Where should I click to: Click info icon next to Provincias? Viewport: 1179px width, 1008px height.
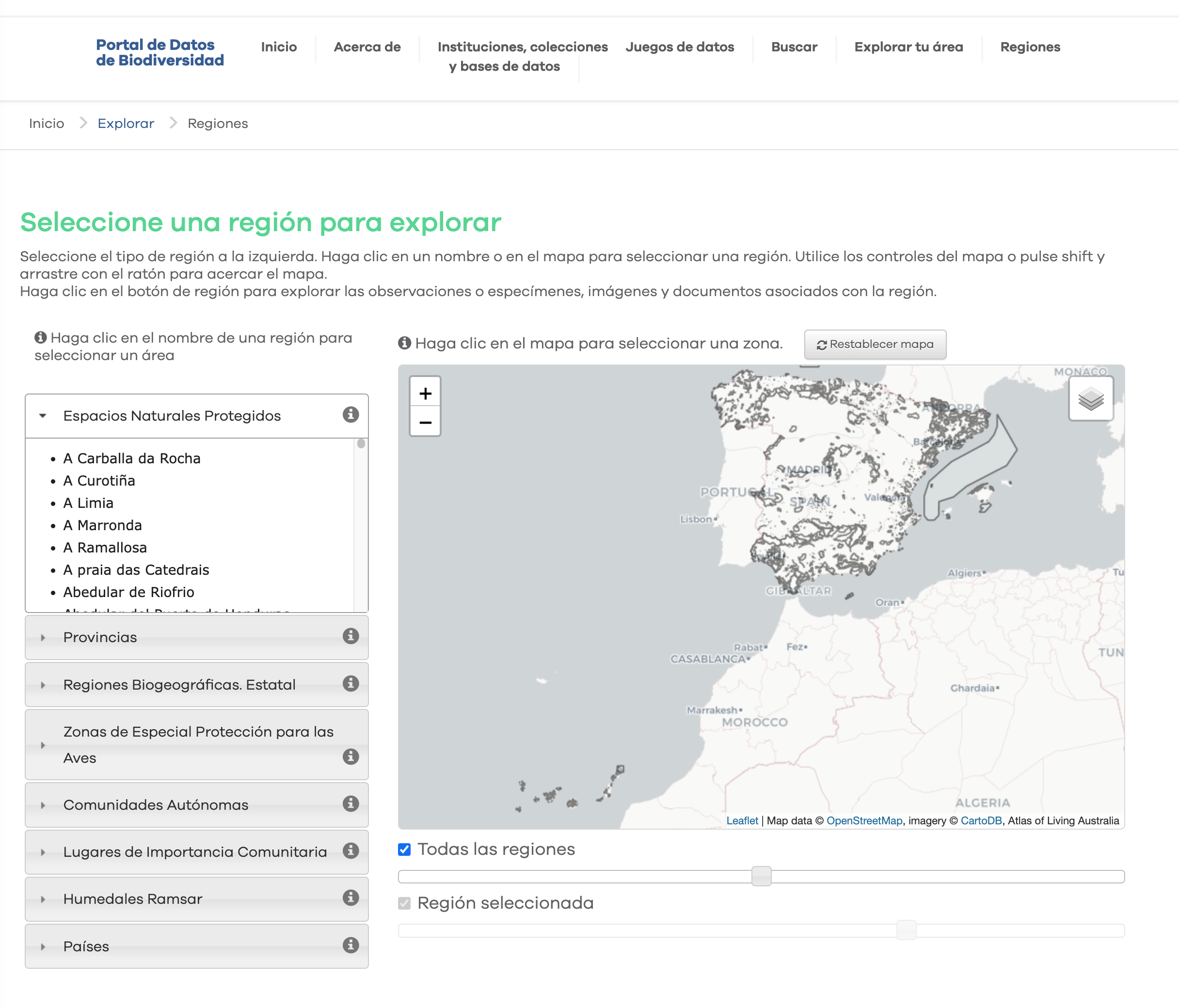(x=351, y=636)
